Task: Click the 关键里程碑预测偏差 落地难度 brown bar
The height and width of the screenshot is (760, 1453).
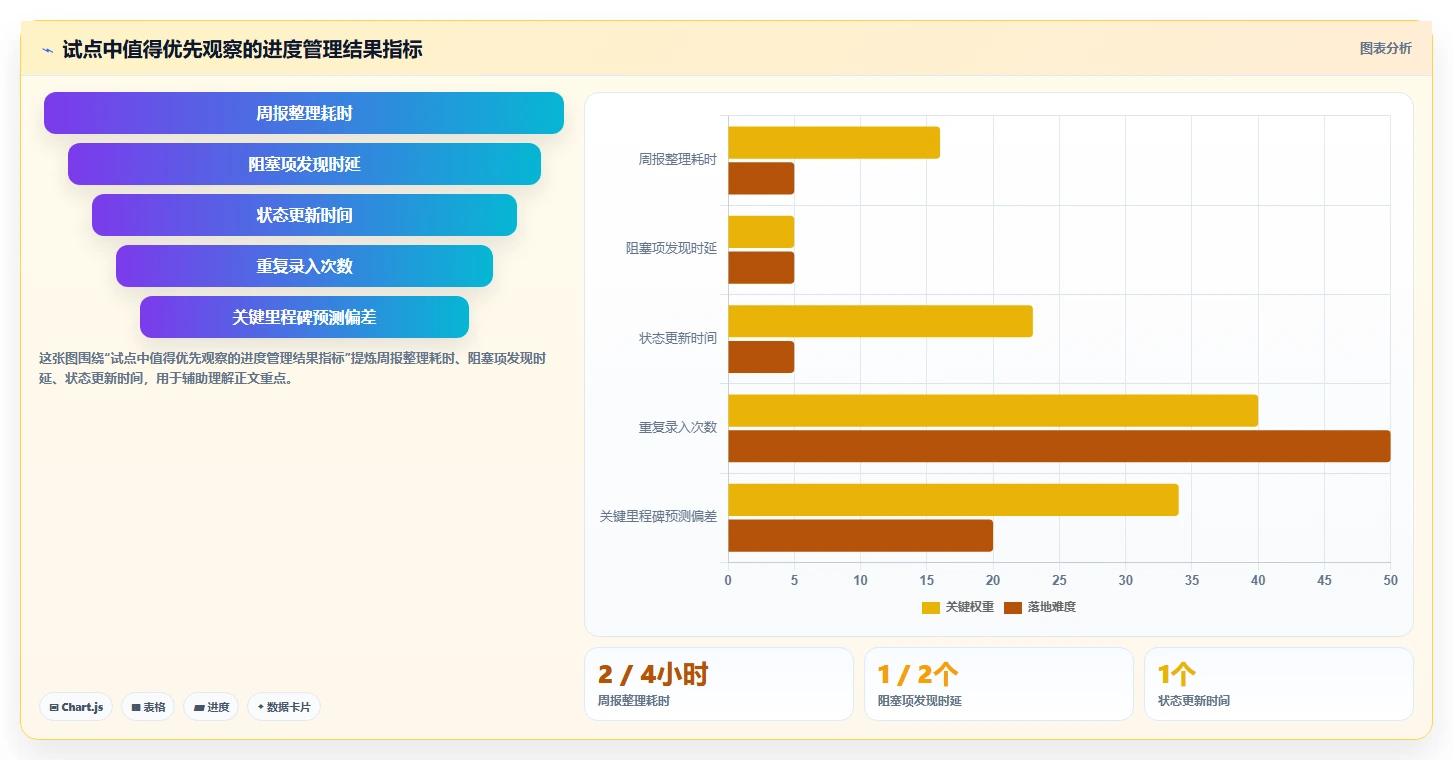Action: (x=860, y=535)
